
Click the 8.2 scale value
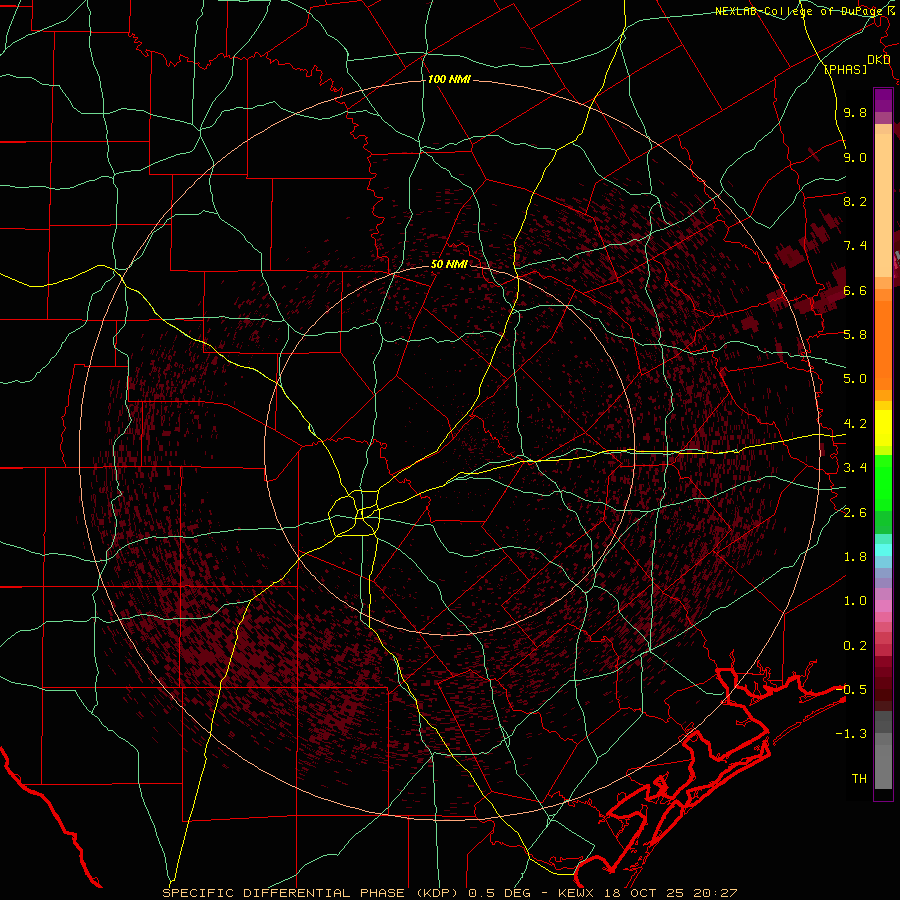tap(855, 201)
